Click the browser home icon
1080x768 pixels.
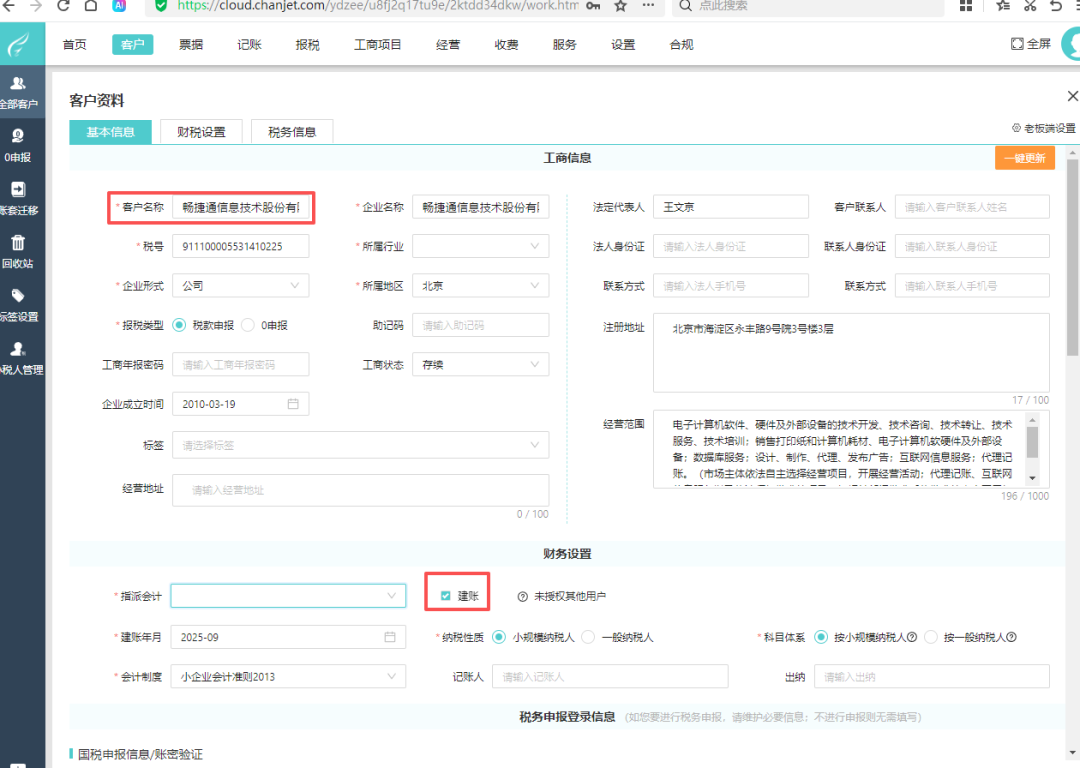pyautogui.click(x=91, y=6)
